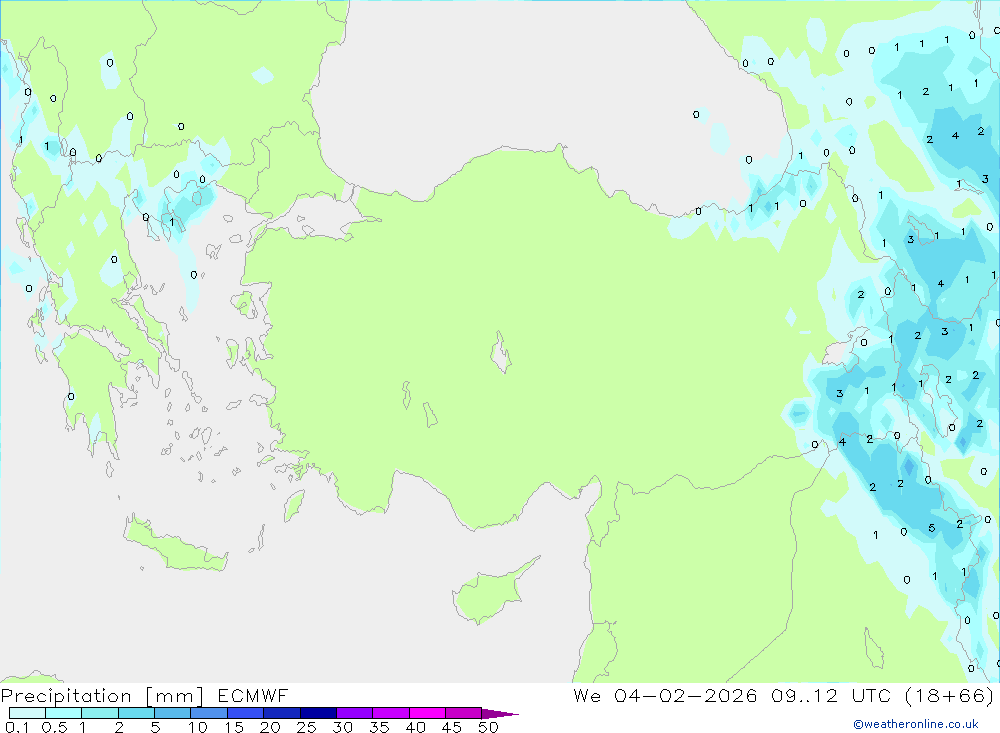Screen dimensions: 1000x733
Task: Click the "10" legend scale label
Action: point(198,727)
